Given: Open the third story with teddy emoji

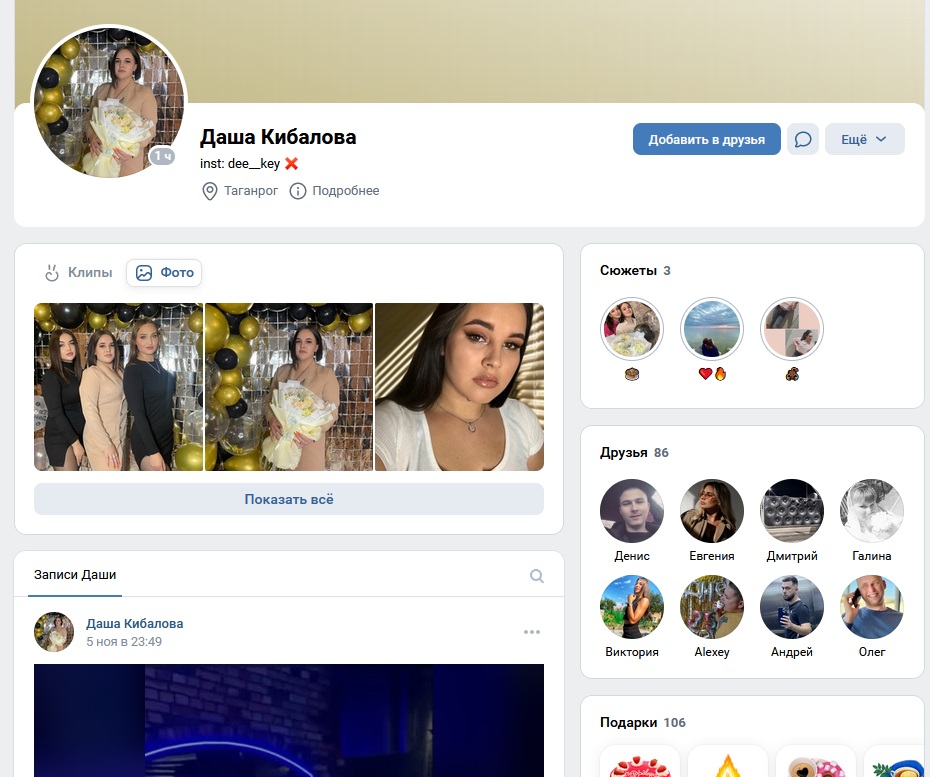Looking at the screenshot, I should point(792,329).
